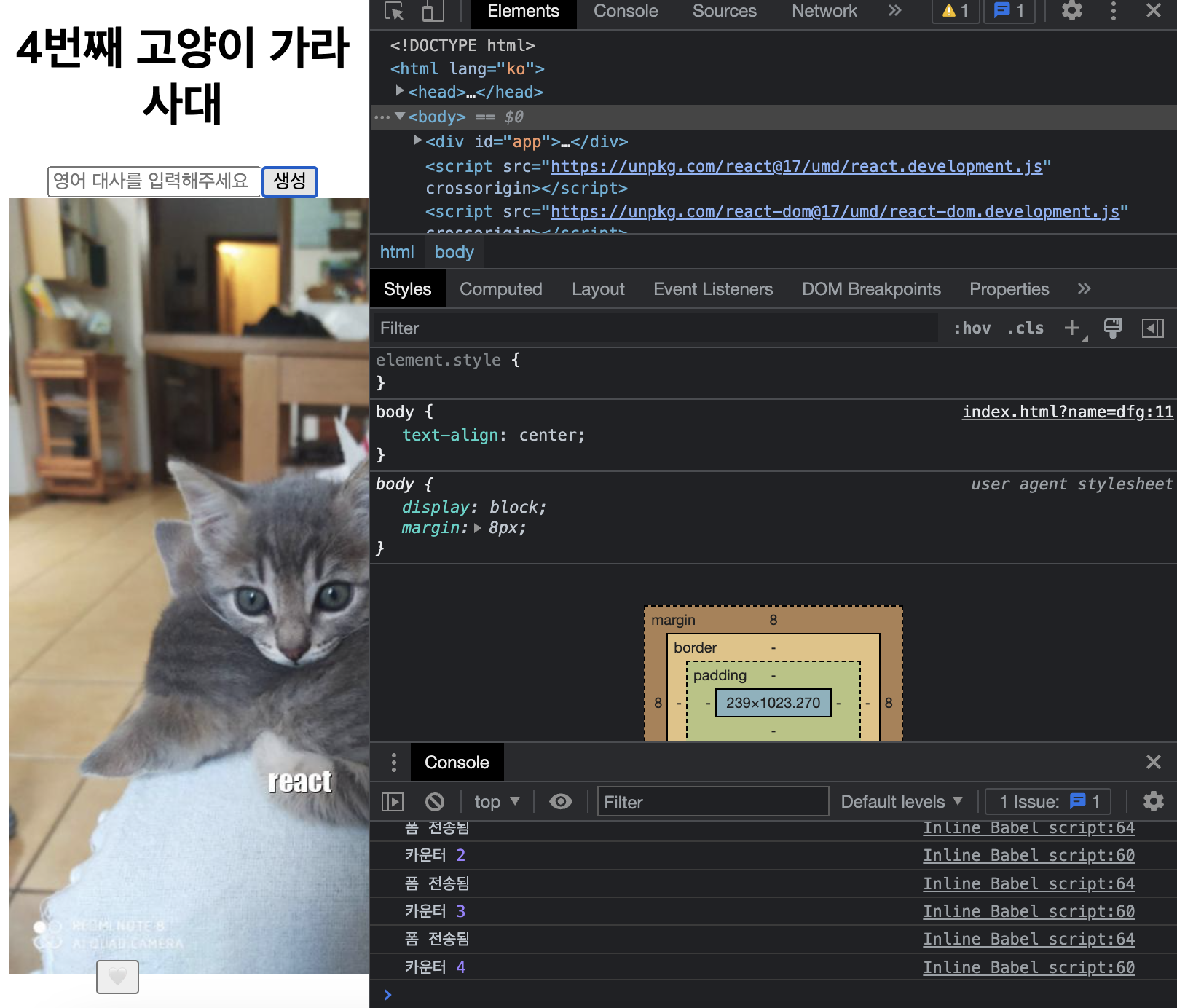1177x1008 pixels.
Task: Focus the Styles filter field
Action: tap(656, 328)
